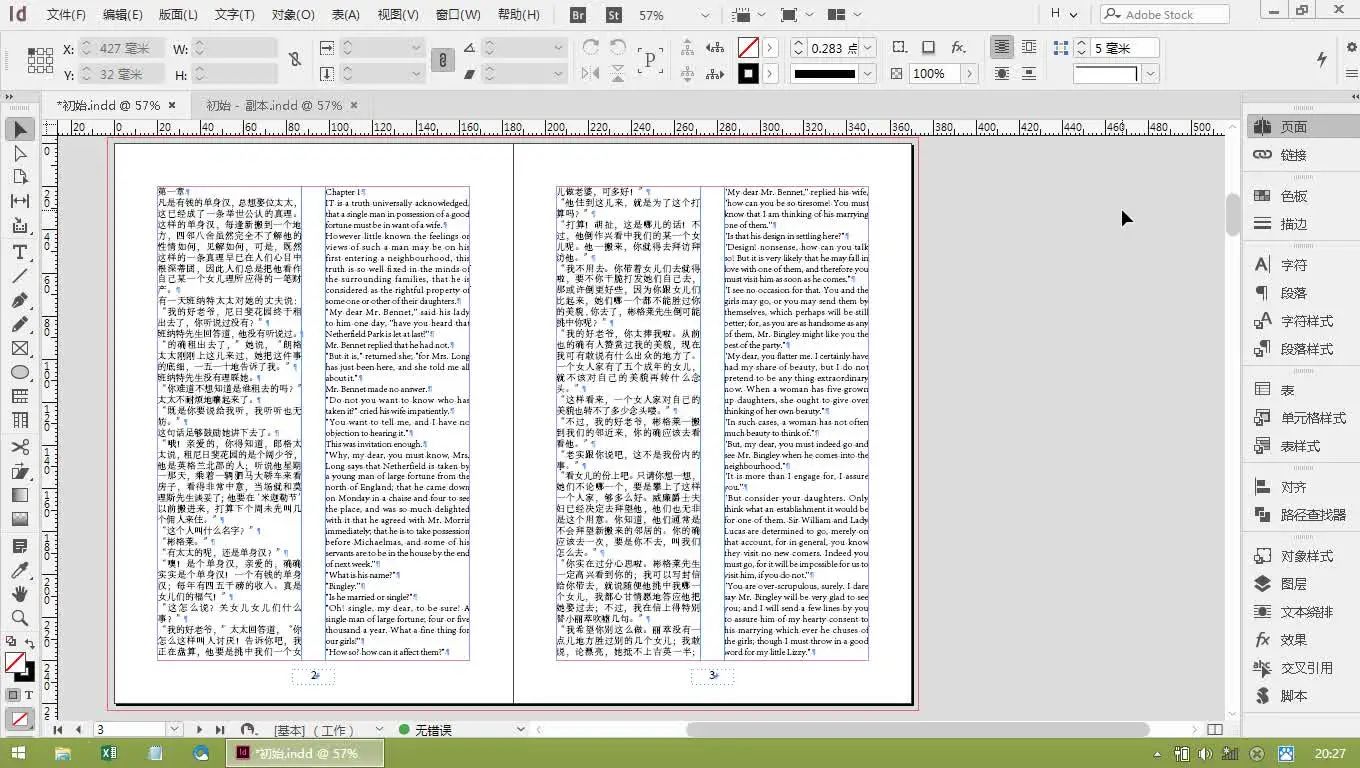Open the corner shape dropdown

coord(1151,74)
